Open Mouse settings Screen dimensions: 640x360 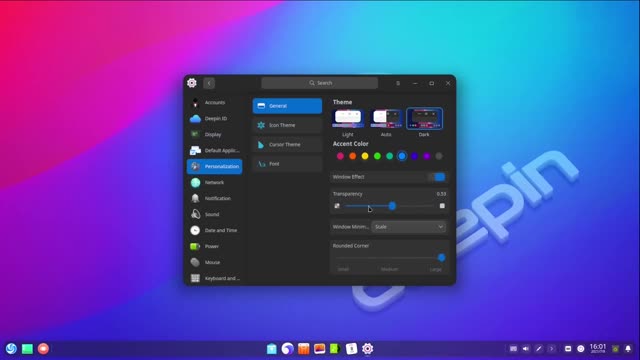(214, 262)
